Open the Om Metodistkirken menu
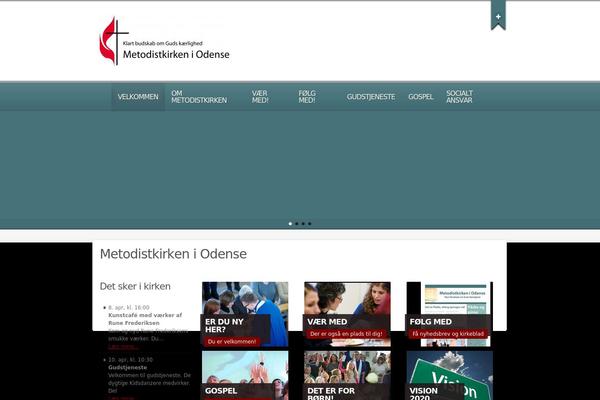Image resolution: width=600 pixels, height=400 pixels. click(199, 97)
